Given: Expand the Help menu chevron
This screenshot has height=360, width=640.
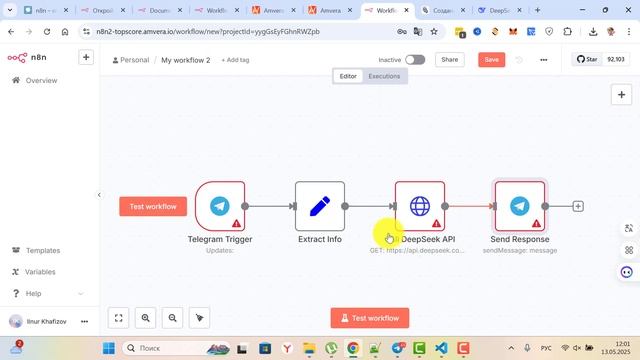Looking at the screenshot, I should 81,293.
